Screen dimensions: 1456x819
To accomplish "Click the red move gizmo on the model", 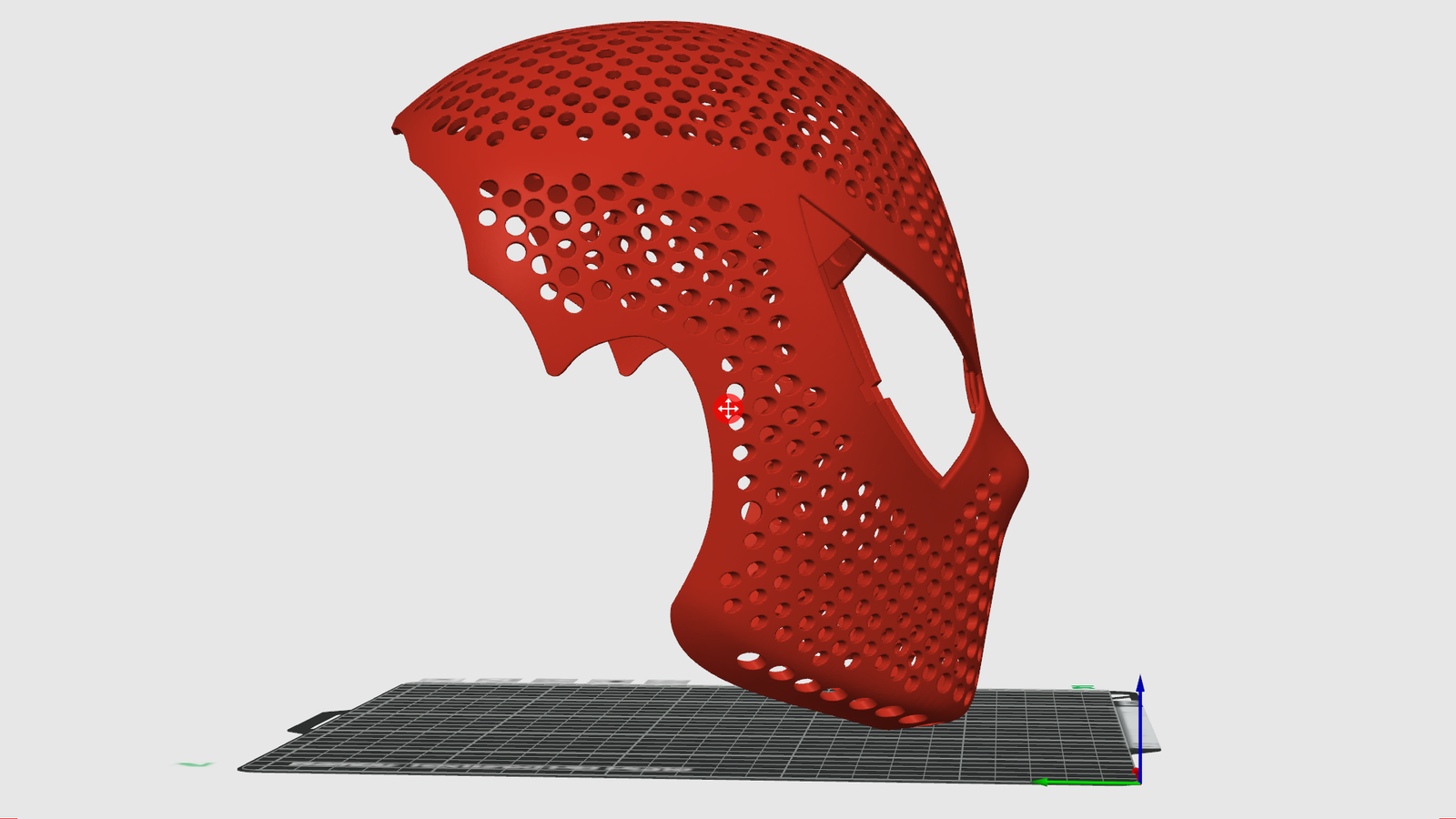I will click(x=728, y=409).
